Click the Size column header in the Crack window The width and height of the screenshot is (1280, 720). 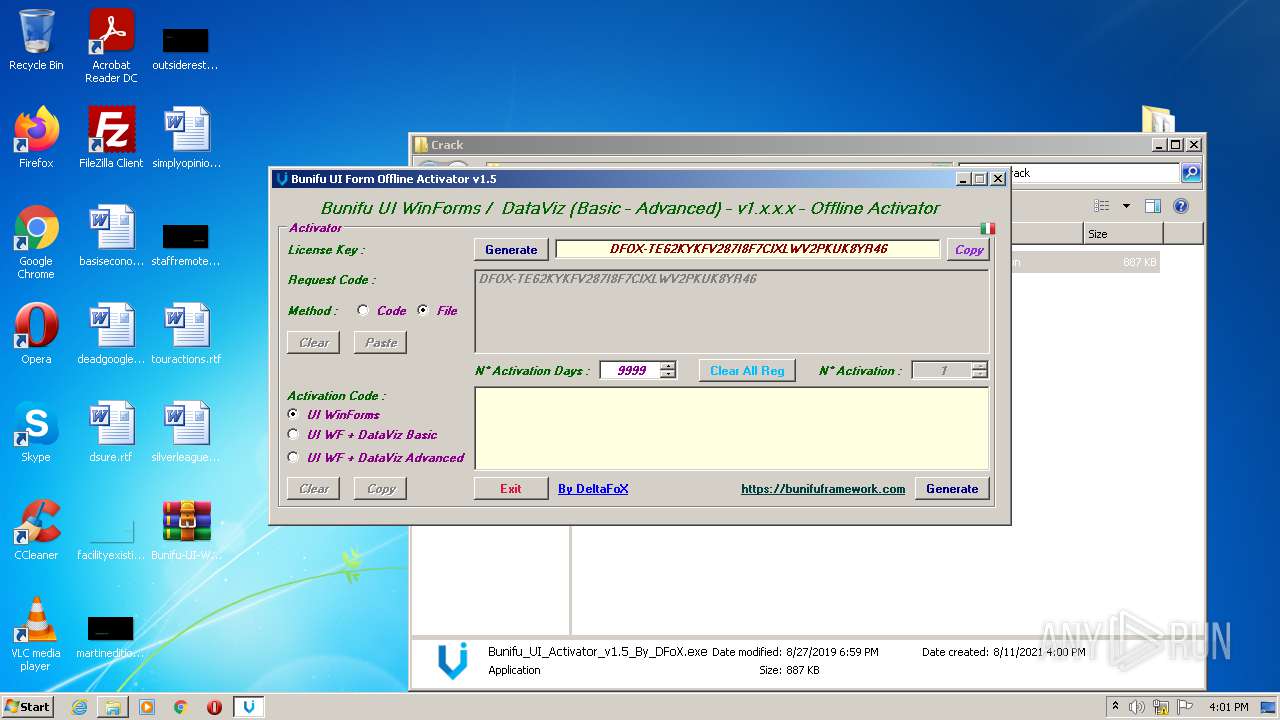pos(1123,234)
